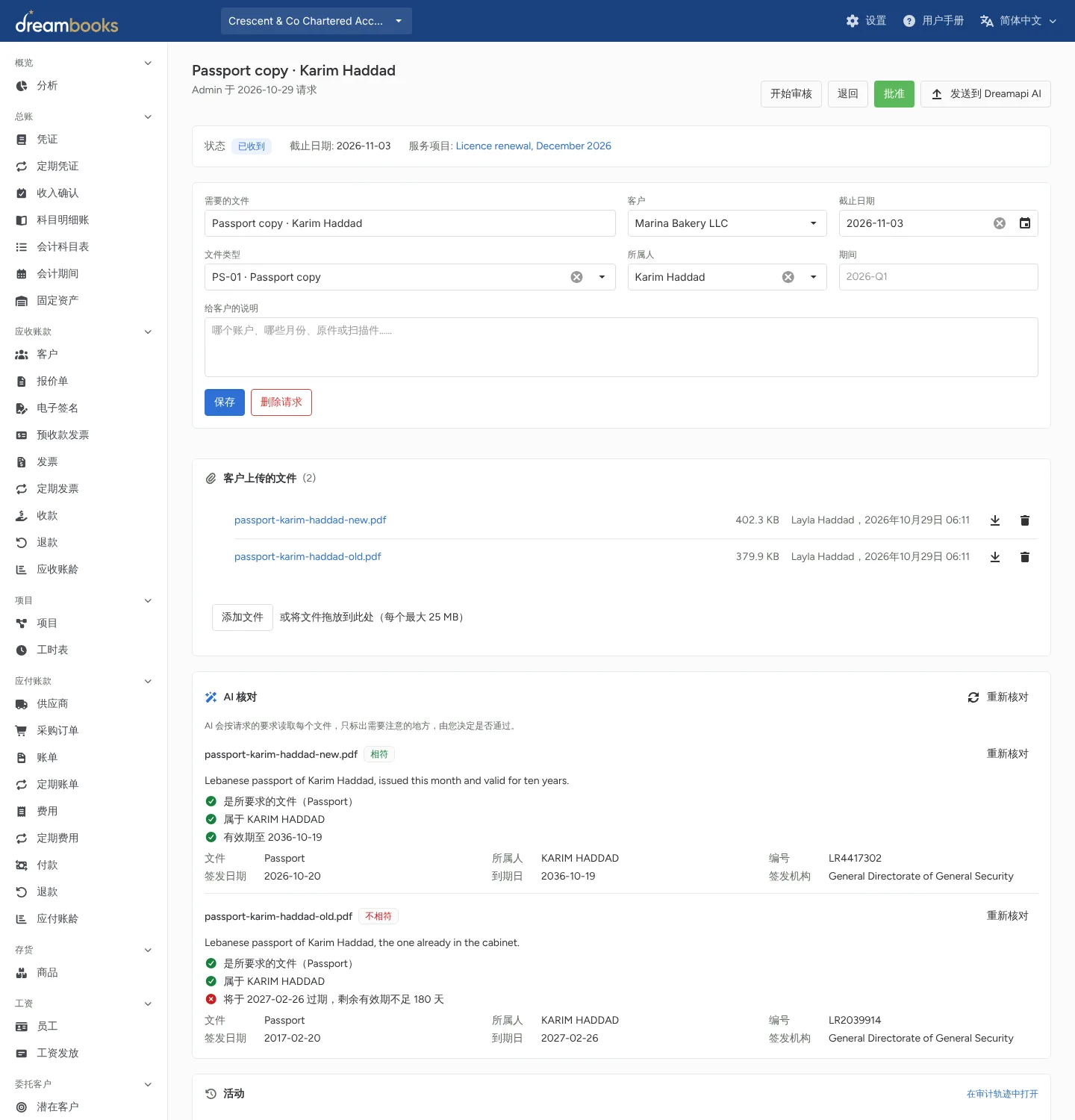Focus the 需要的文件 input field

[410, 223]
